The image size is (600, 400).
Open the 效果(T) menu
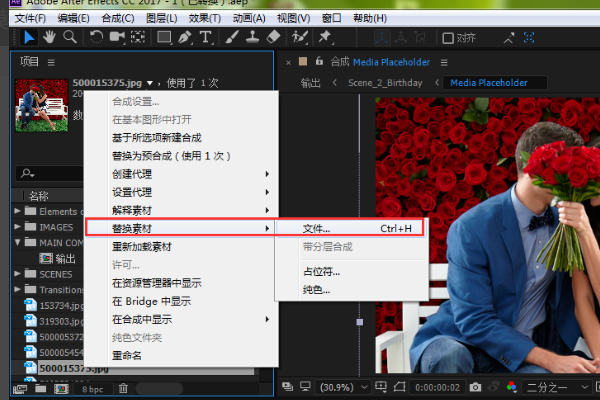[x=205, y=18]
